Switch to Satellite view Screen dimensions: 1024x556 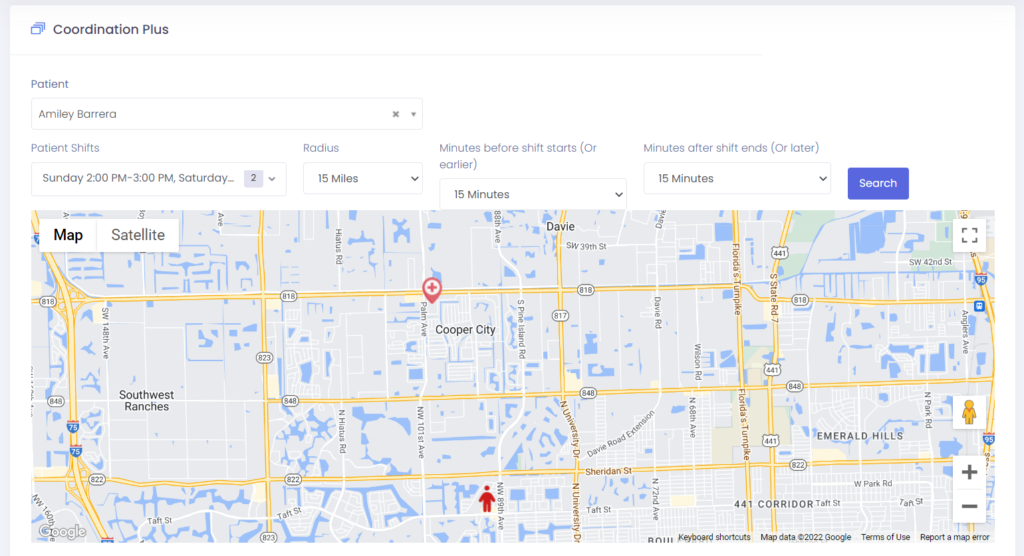138,235
